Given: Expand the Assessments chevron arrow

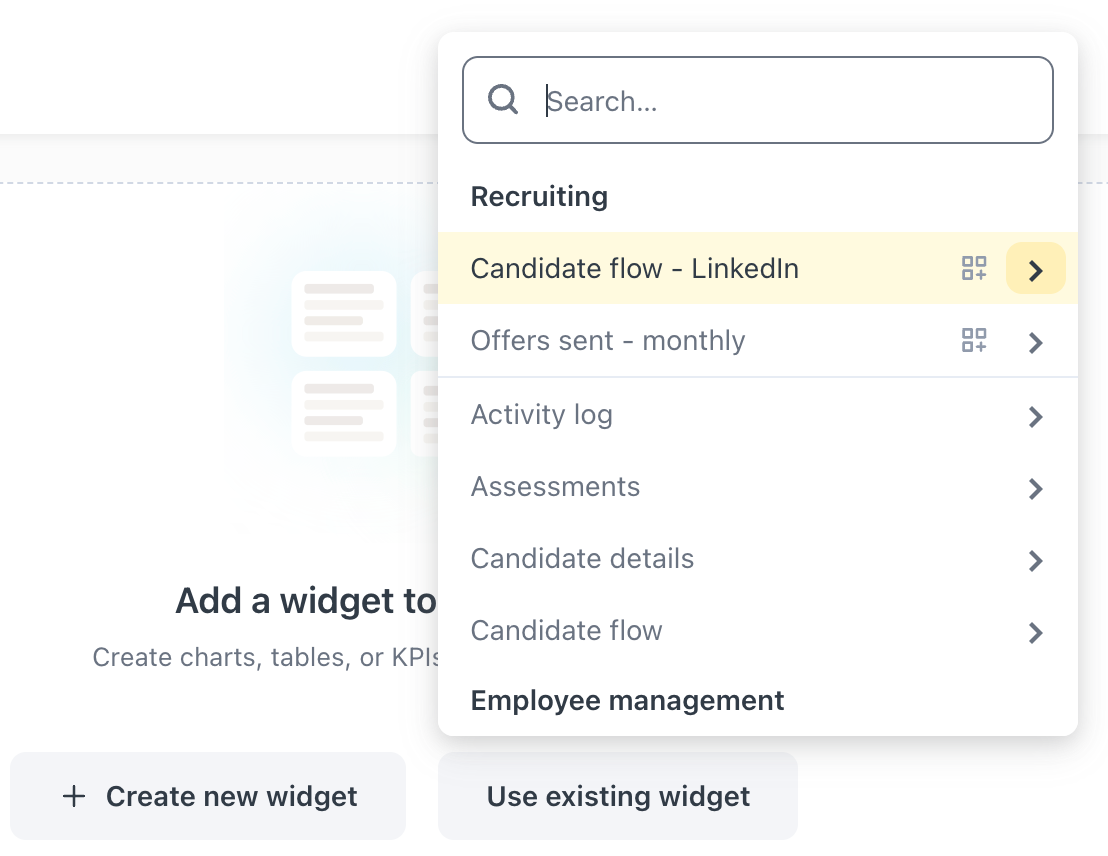Looking at the screenshot, I should pyautogui.click(x=1035, y=488).
